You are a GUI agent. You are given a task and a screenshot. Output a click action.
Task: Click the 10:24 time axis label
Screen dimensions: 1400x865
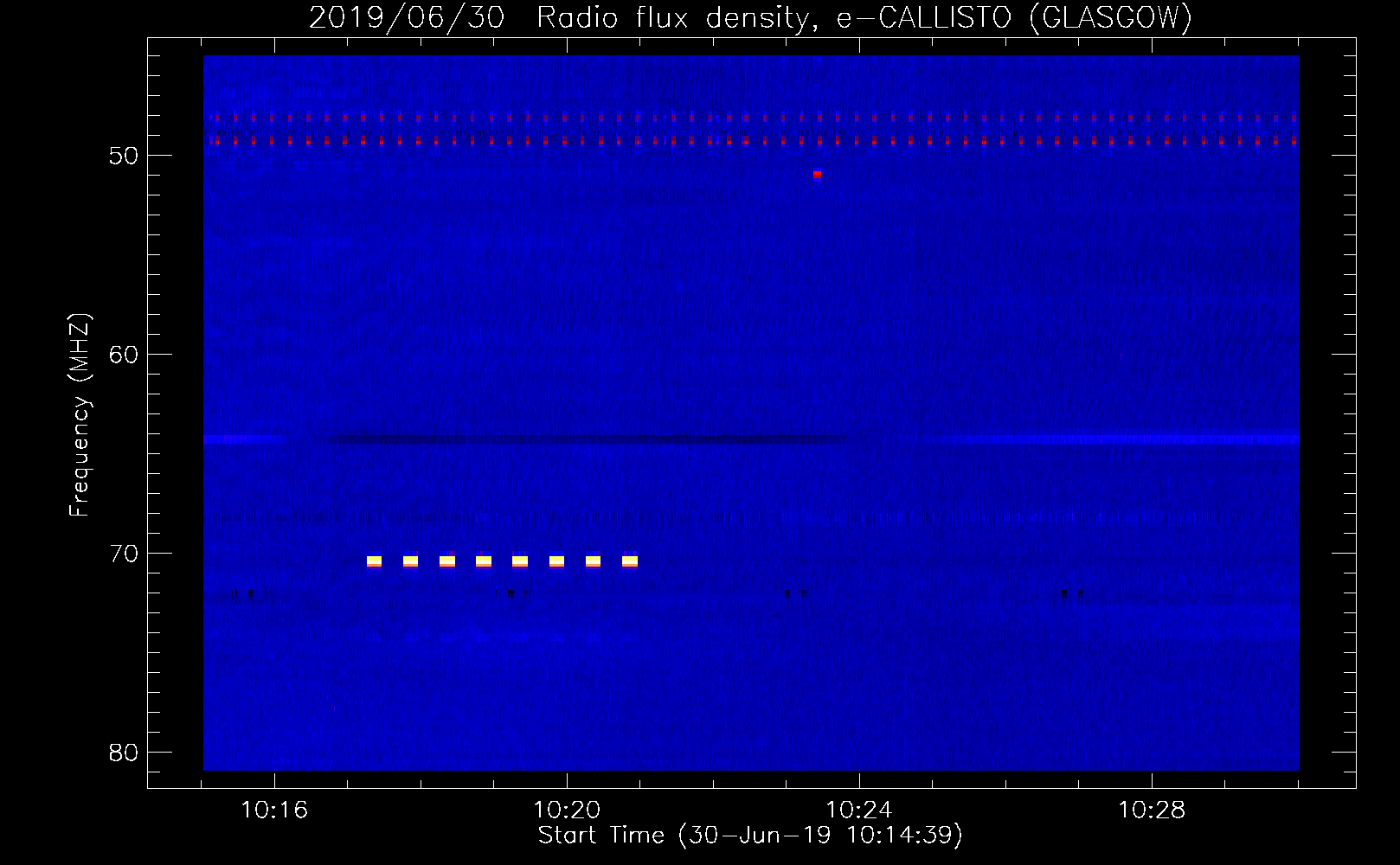(859, 811)
